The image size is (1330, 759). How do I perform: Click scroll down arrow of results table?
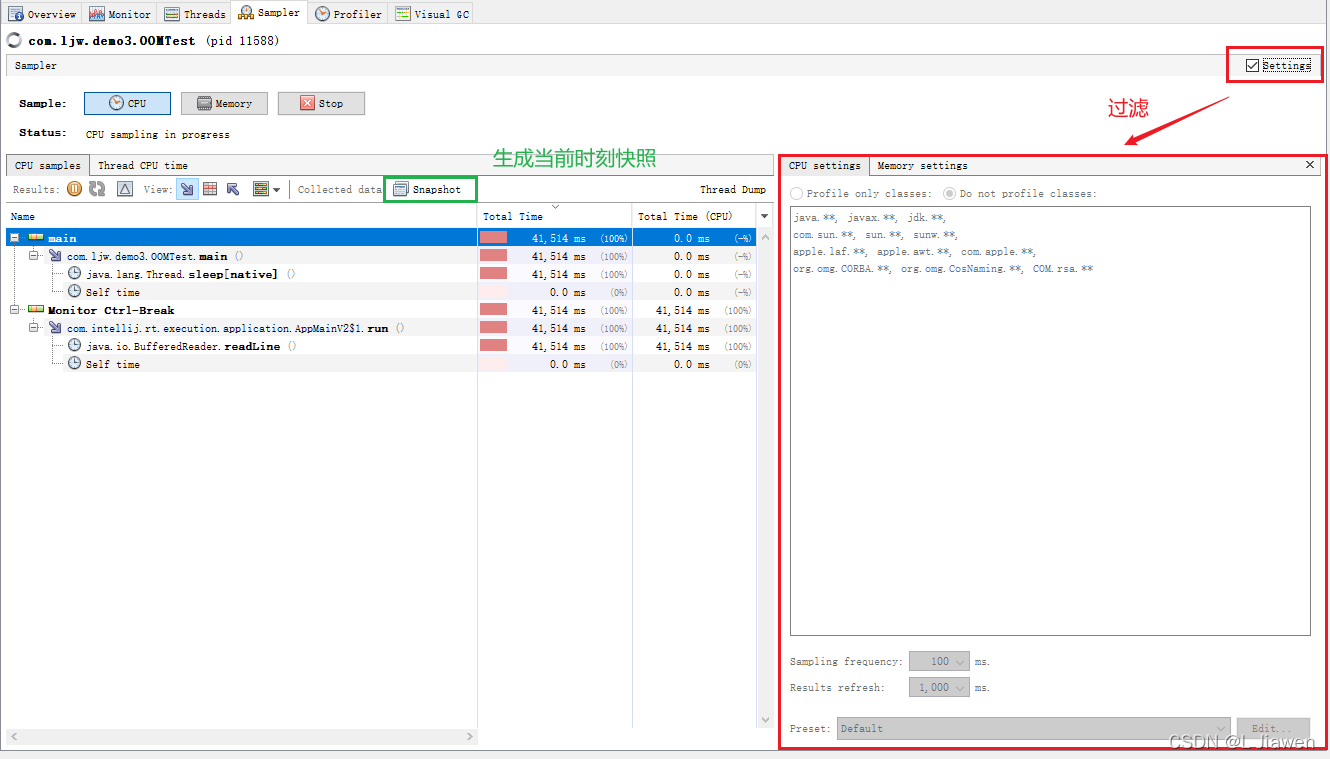(x=766, y=719)
